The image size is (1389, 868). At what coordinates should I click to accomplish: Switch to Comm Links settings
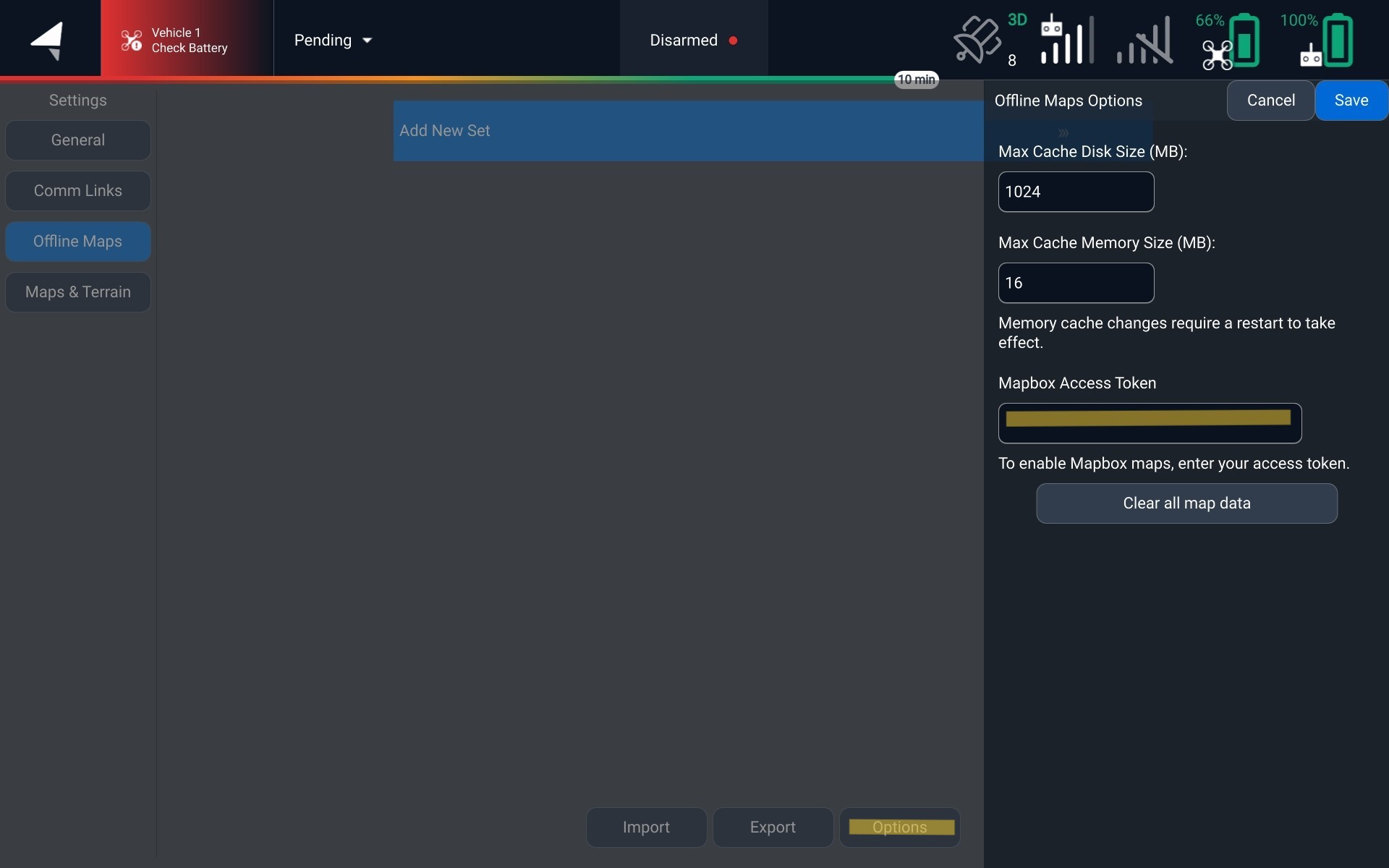coord(78,191)
